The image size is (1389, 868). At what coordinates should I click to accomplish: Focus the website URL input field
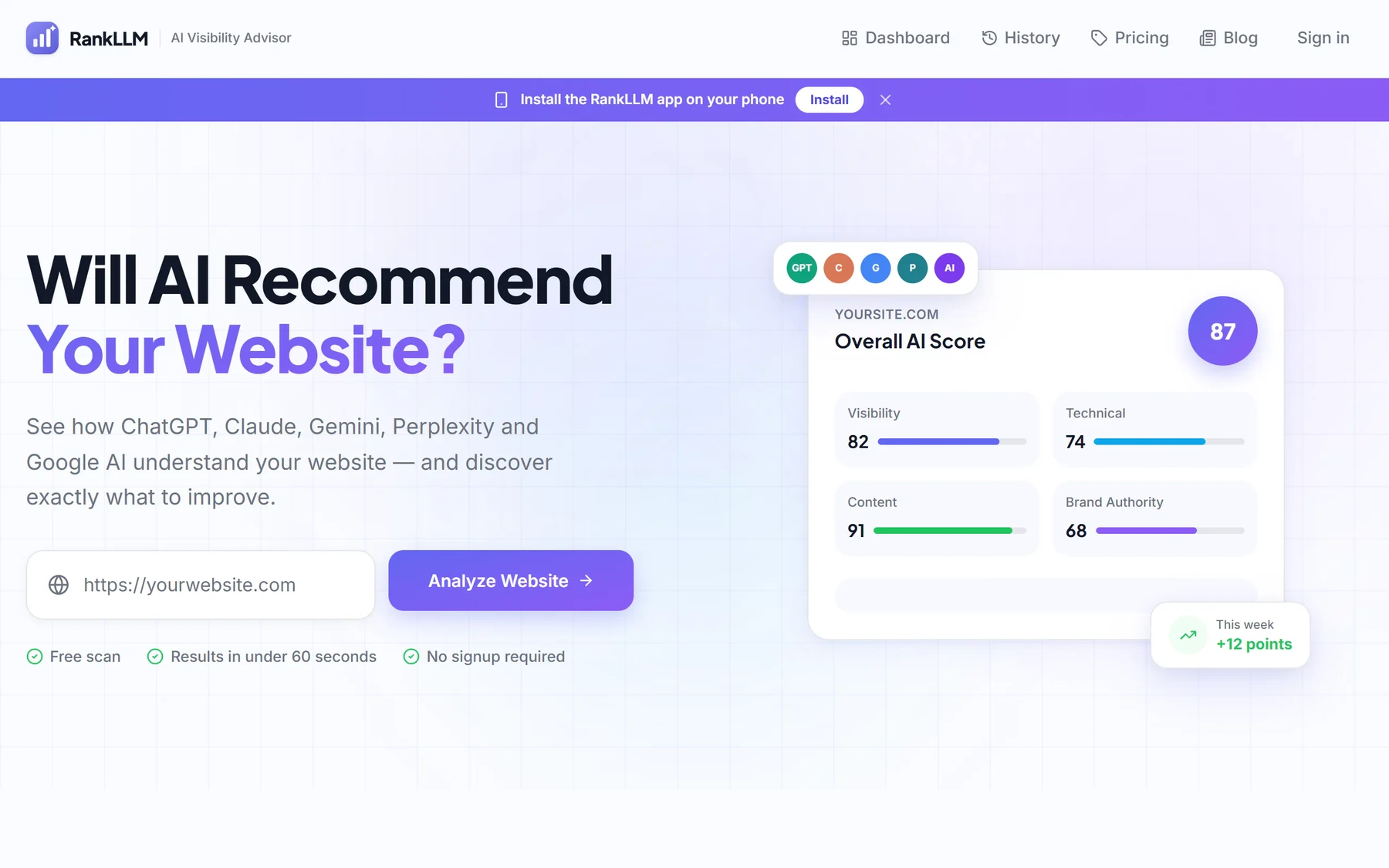(x=201, y=585)
